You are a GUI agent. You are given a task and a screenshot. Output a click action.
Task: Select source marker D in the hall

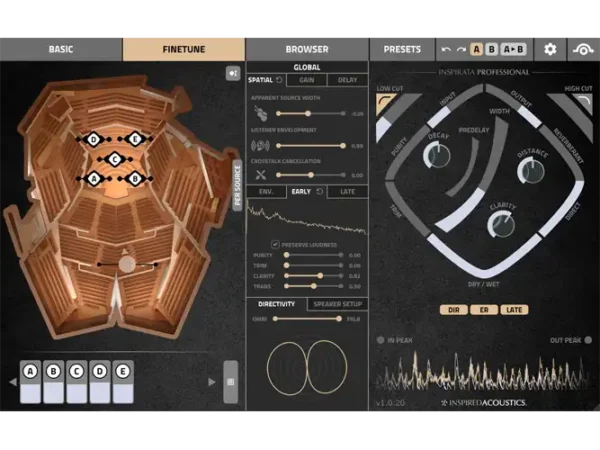click(x=94, y=139)
